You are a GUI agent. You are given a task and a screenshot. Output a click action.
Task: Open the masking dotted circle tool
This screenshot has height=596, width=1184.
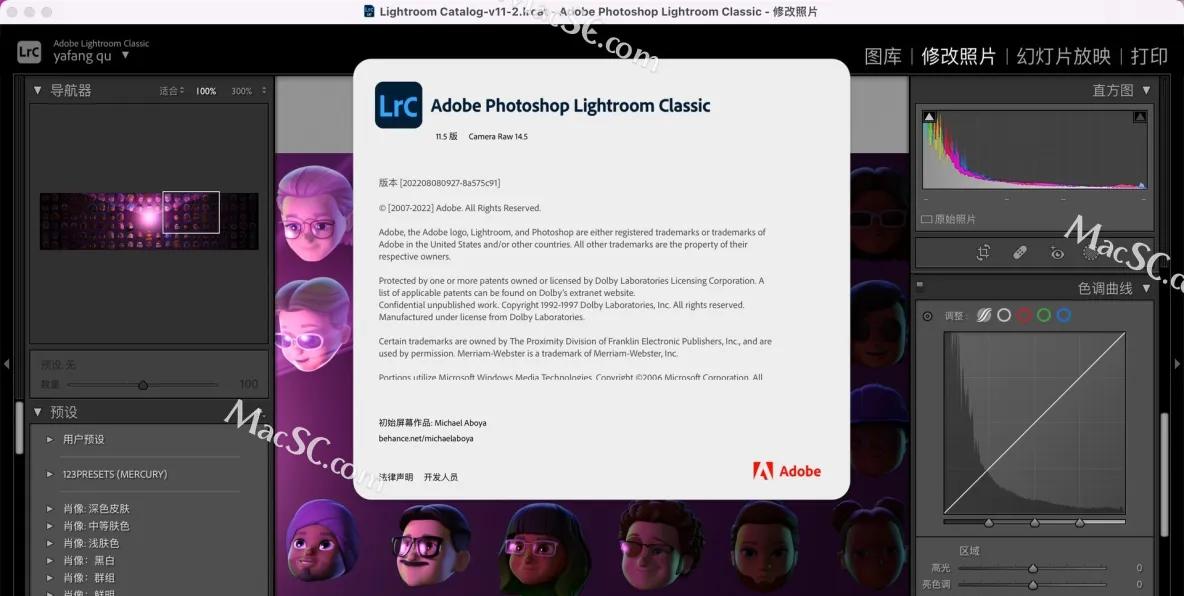[1090, 253]
